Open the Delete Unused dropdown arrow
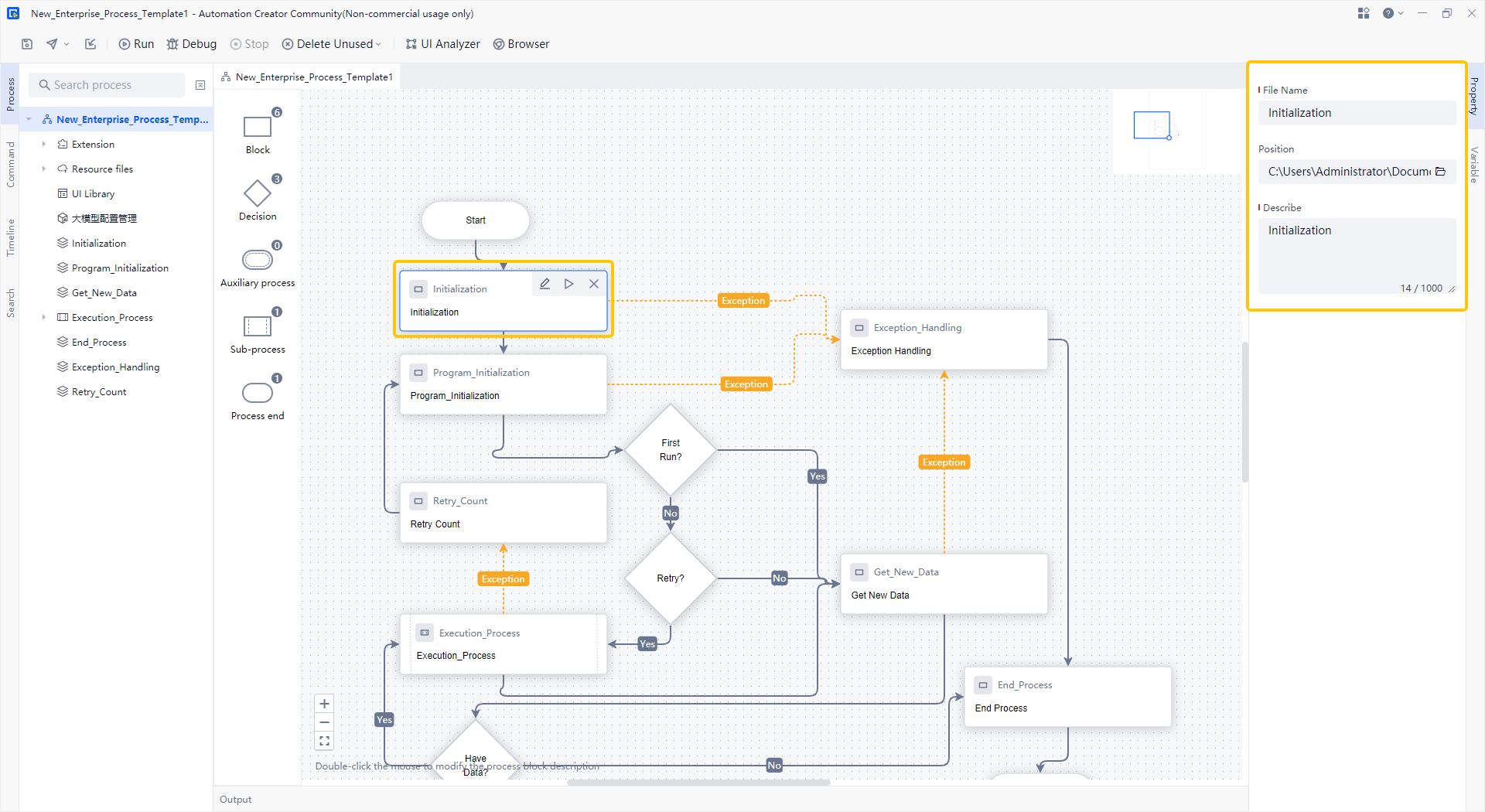 coord(378,45)
